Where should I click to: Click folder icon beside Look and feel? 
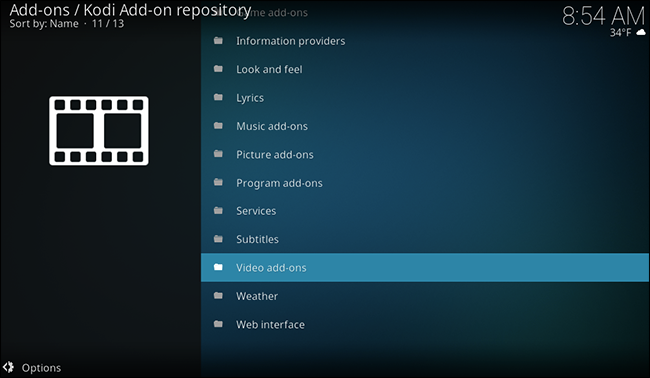(x=218, y=69)
